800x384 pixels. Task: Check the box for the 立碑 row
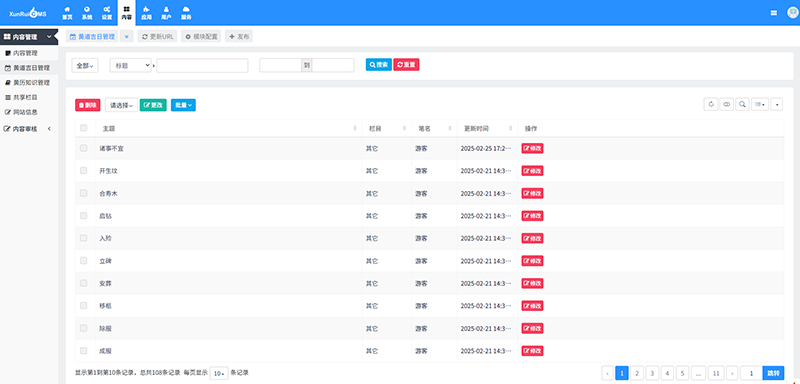click(84, 260)
